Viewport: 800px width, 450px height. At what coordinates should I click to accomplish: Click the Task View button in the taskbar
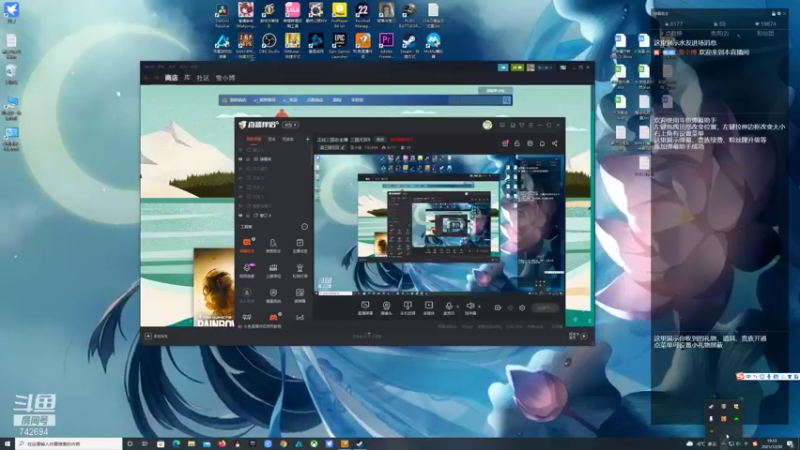click(145, 444)
